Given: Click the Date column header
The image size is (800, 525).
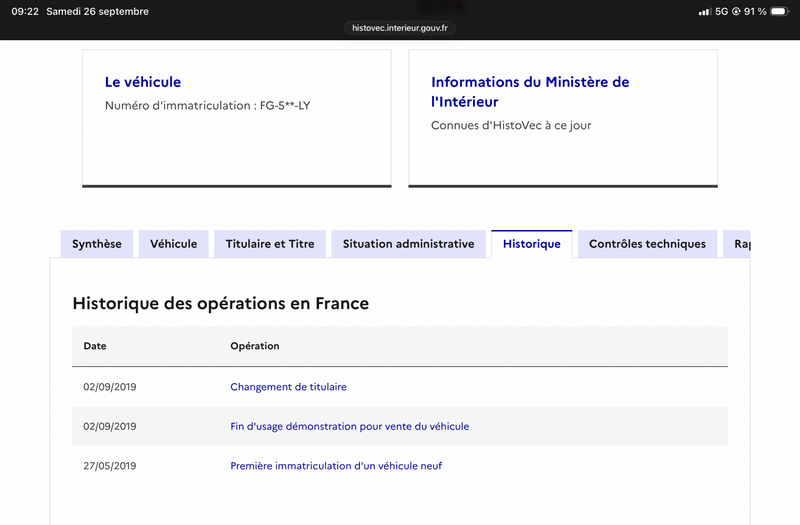Looking at the screenshot, I should click(95, 346).
